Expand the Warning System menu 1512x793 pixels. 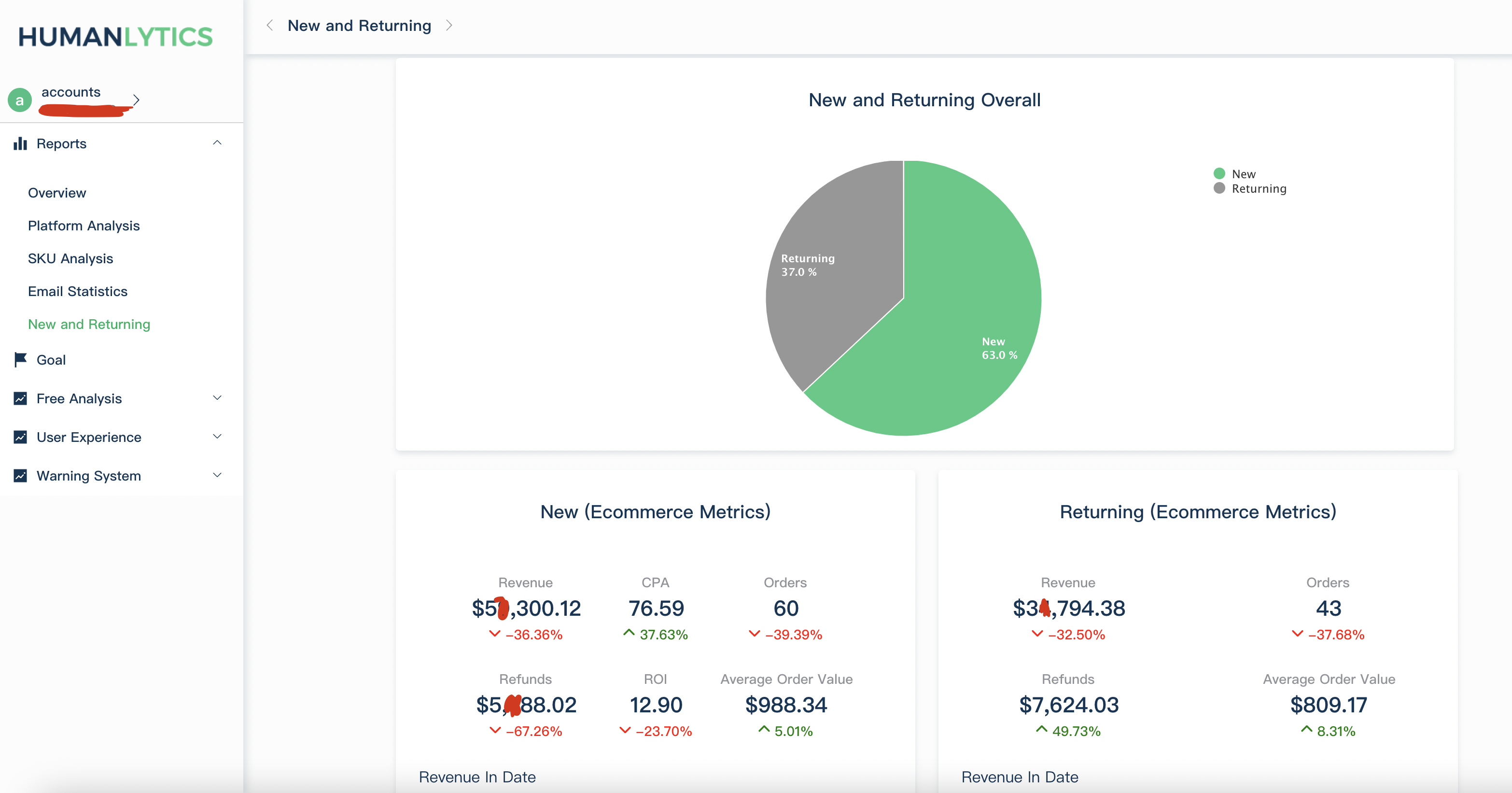pos(217,475)
